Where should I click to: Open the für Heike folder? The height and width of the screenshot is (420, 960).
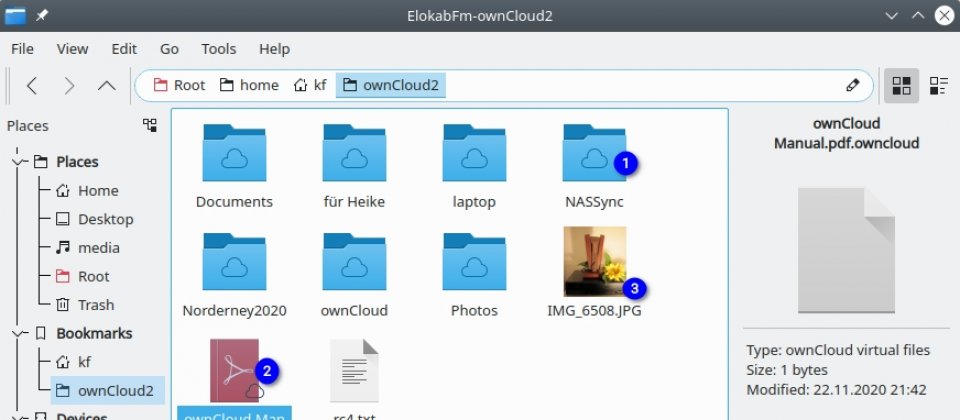click(354, 152)
